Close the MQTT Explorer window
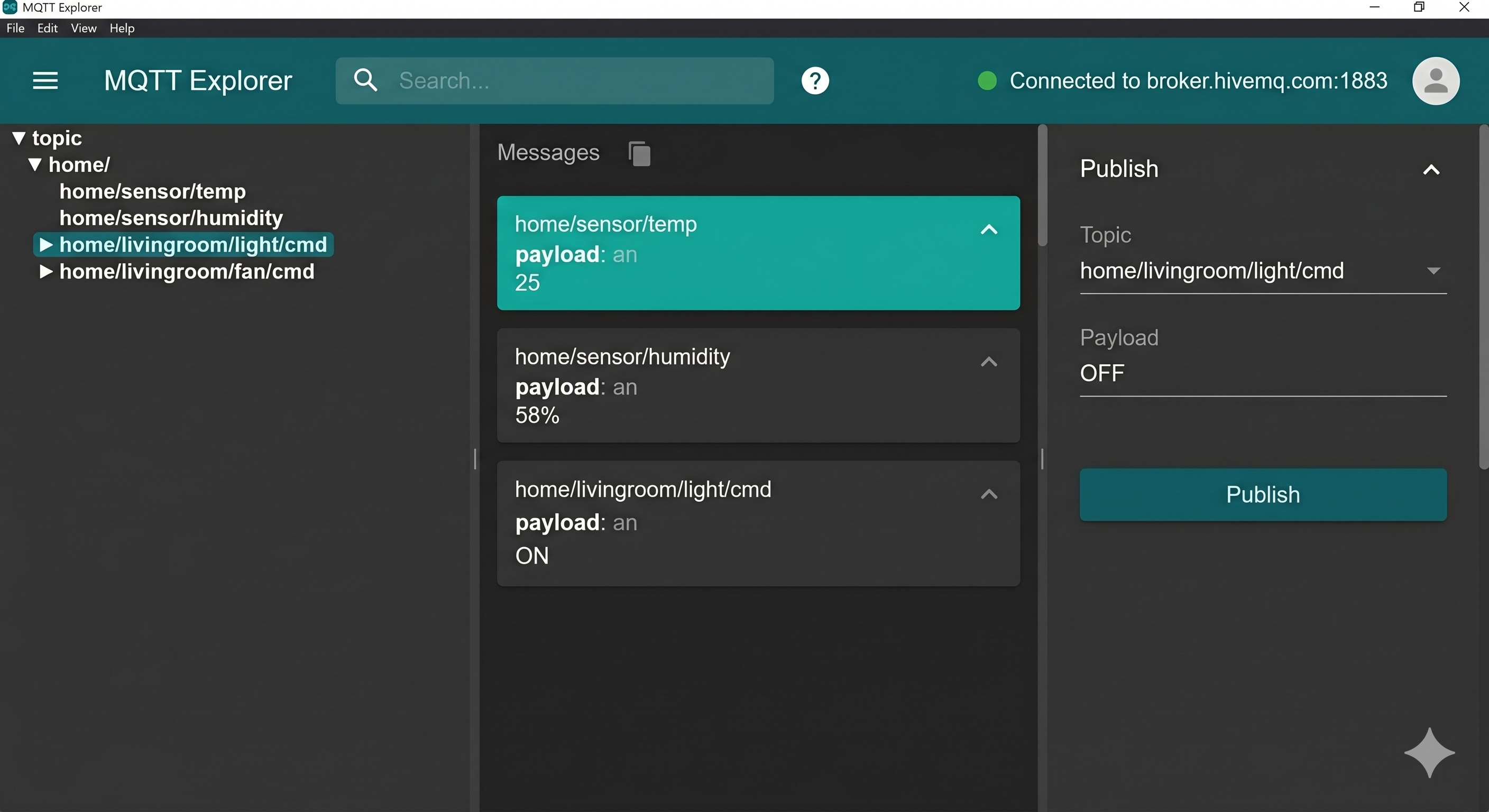This screenshot has height=812, width=1489. point(1464,7)
